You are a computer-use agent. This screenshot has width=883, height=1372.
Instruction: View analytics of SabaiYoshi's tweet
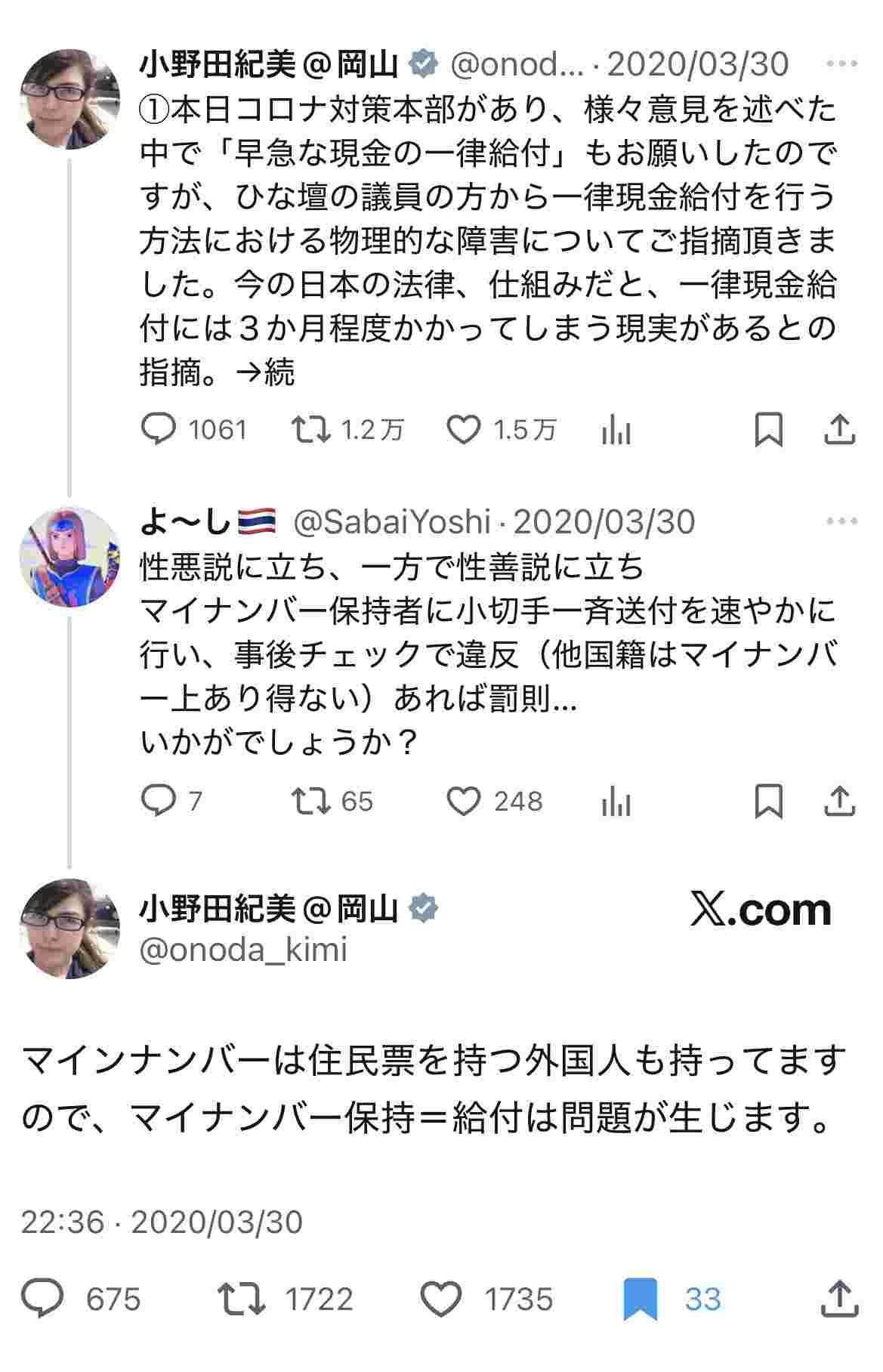click(x=616, y=802)
